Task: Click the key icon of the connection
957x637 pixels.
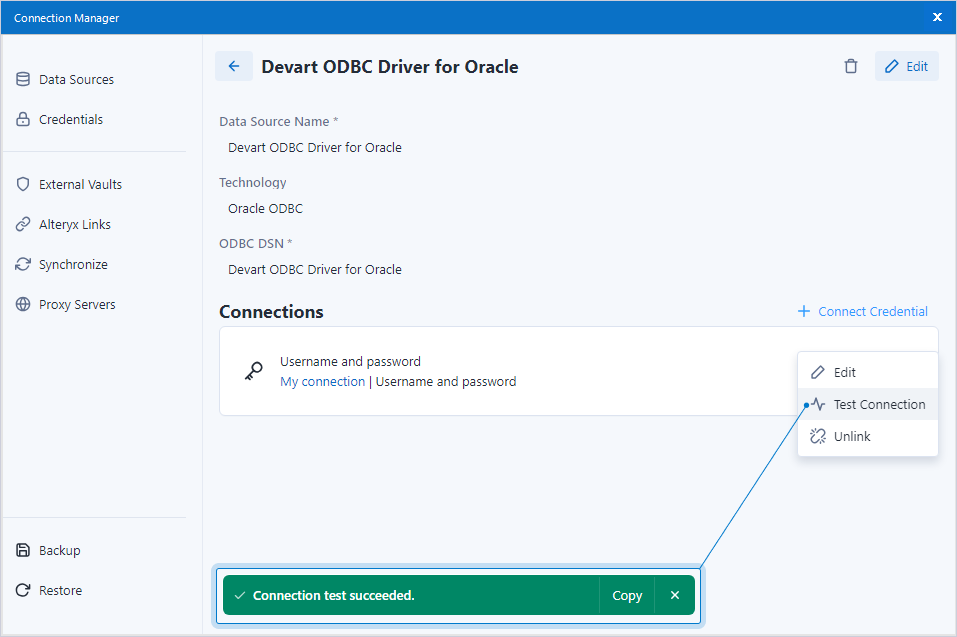Action: point(253,372)
